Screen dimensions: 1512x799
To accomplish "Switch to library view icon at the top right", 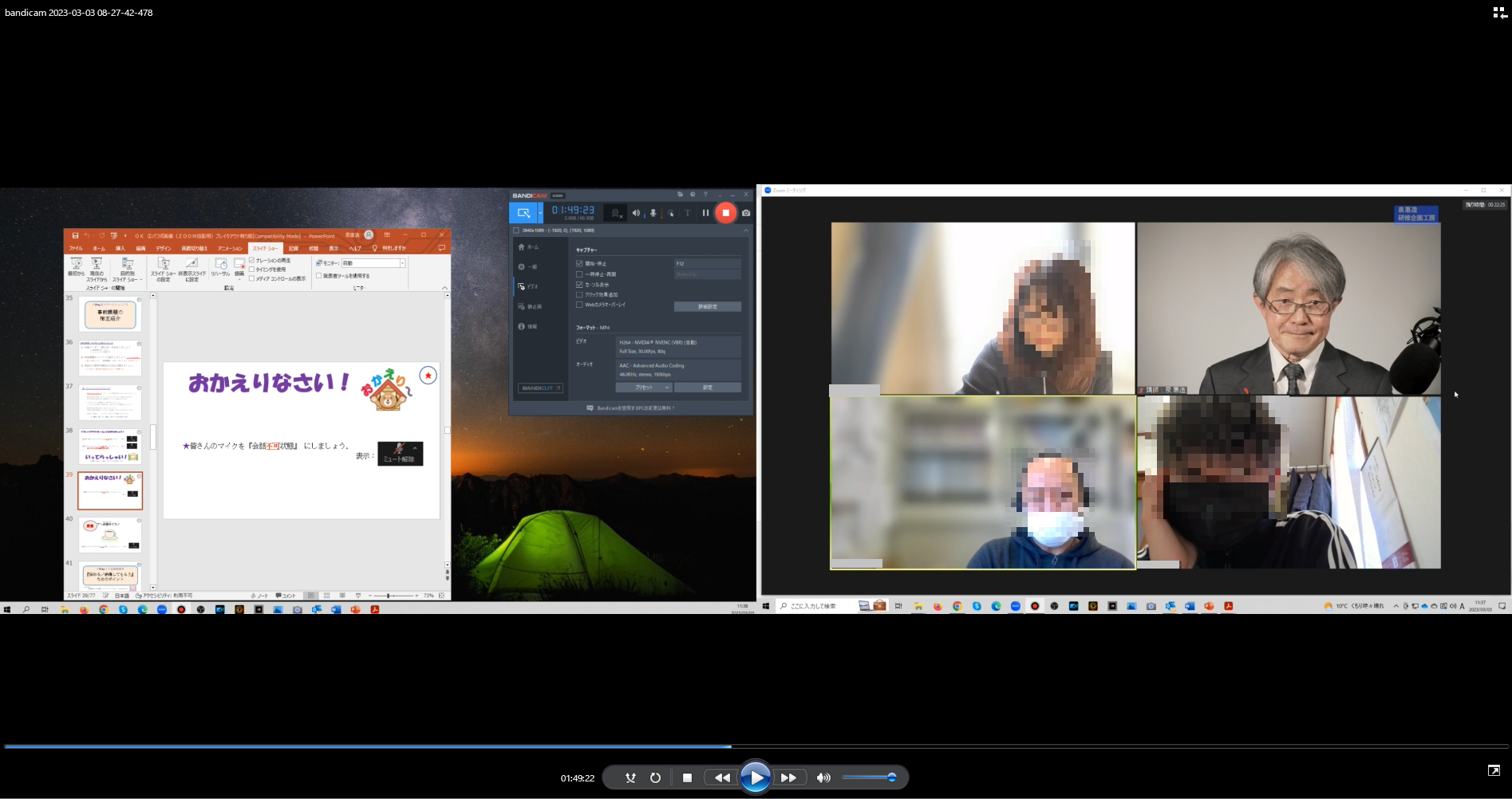I will (x=1500, y=13).
